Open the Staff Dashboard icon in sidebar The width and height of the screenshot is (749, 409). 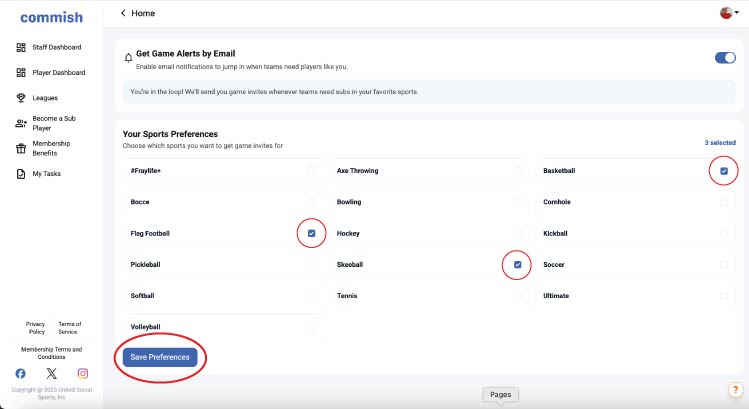point(21,47)
